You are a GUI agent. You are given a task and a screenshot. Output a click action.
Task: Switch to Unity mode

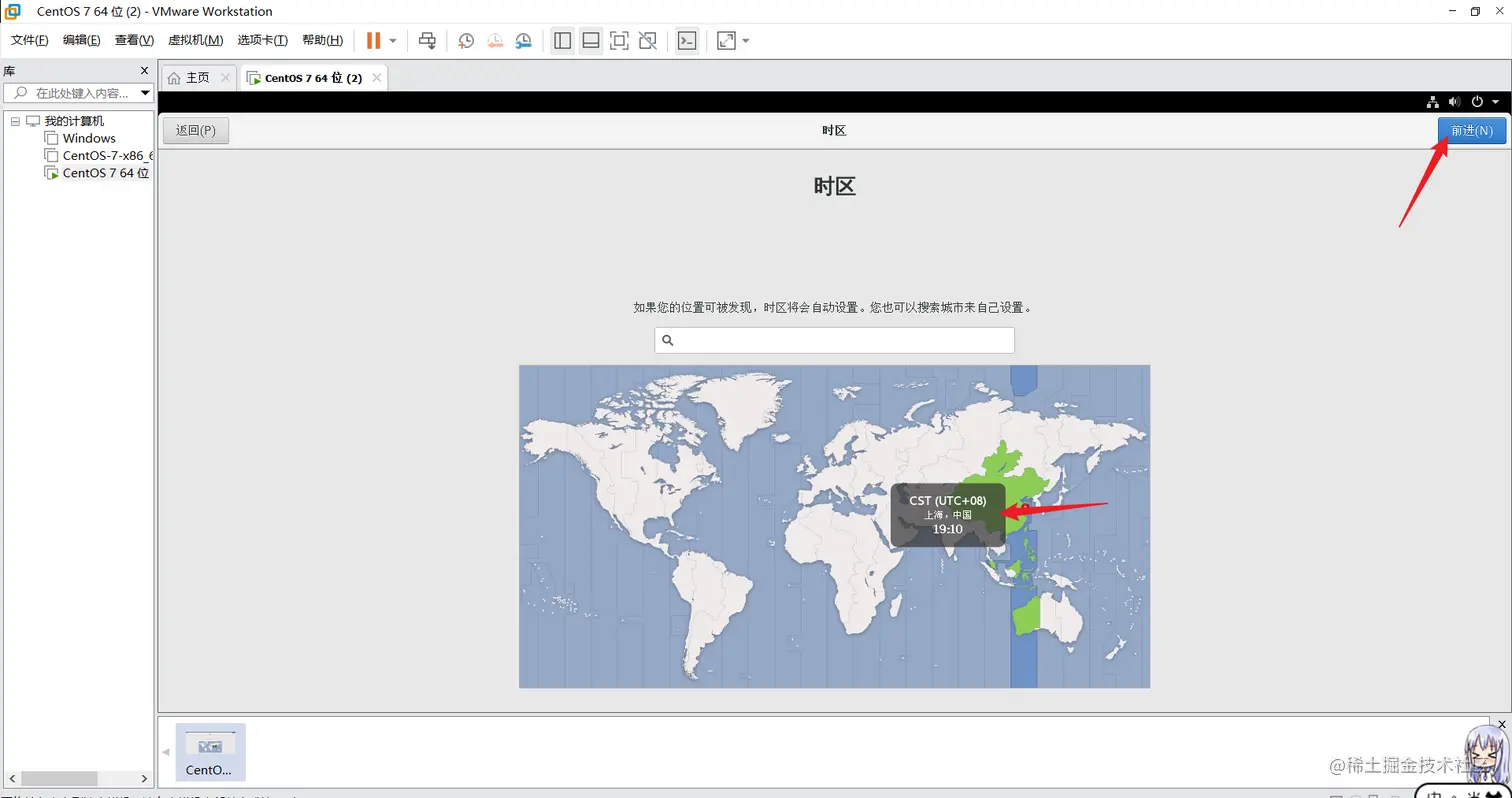tap(648, 41)
